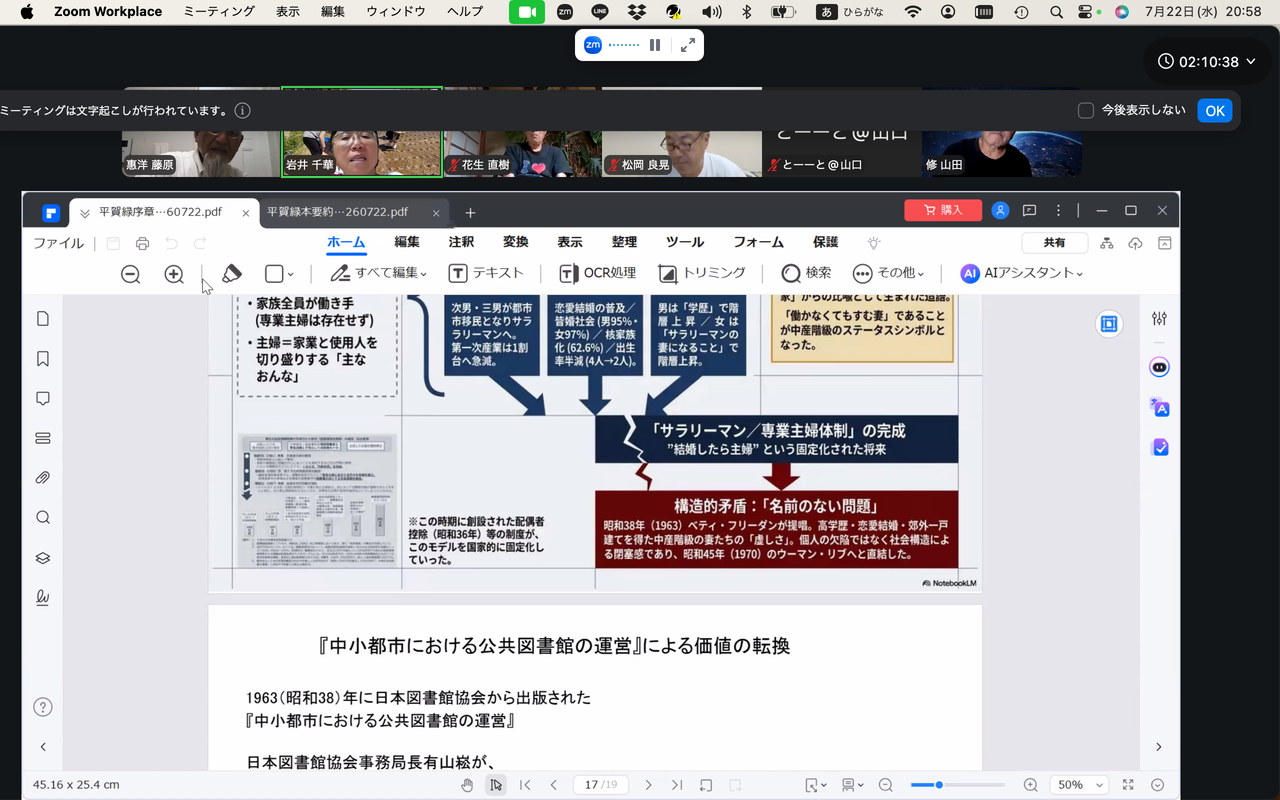This screenshot has height=800, width=1280.
Task: Click the page number field showing 17
Action: click(x=600, y=785)
